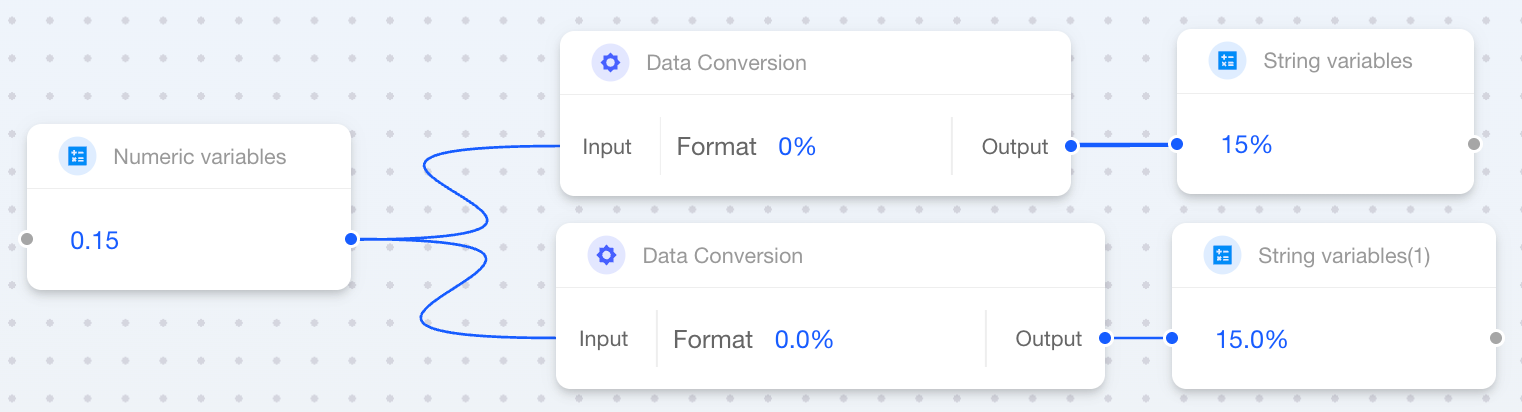This screenshot has height=412, width=1522.
Task: Click the Numeric variables output port dot
Action: [350, 239]
